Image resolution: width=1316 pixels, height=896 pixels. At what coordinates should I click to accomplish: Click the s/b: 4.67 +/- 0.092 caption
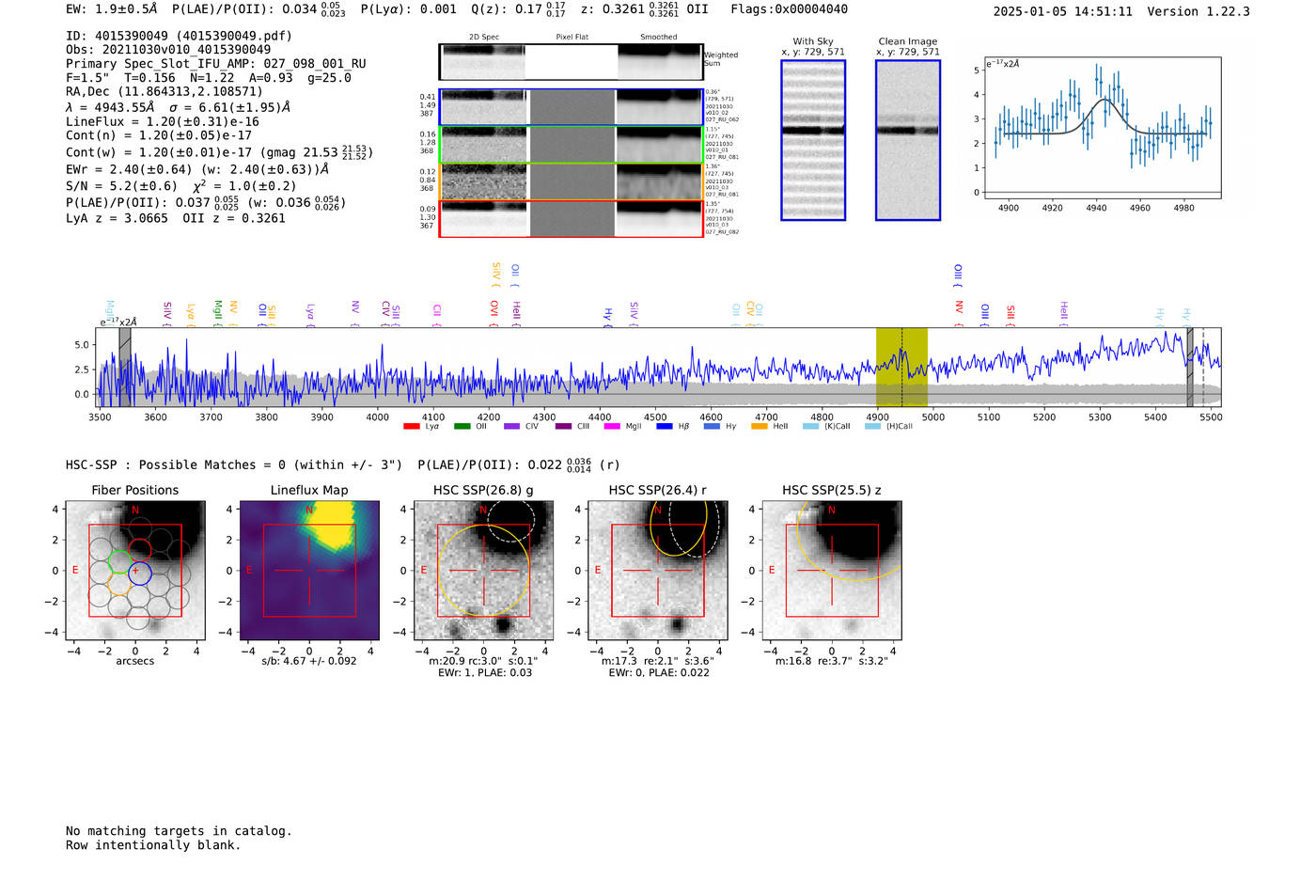(309, 661)
